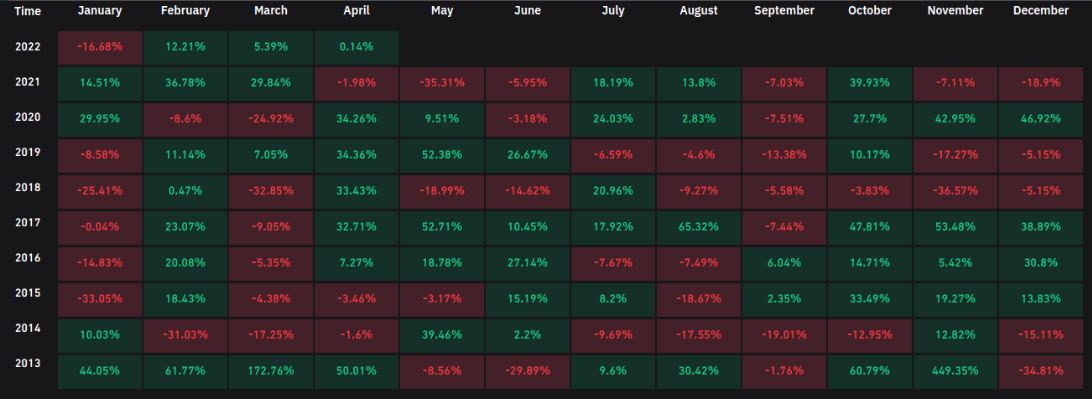The image size is (1092, 399).
Task: Select the June column header
Action: 527,11
